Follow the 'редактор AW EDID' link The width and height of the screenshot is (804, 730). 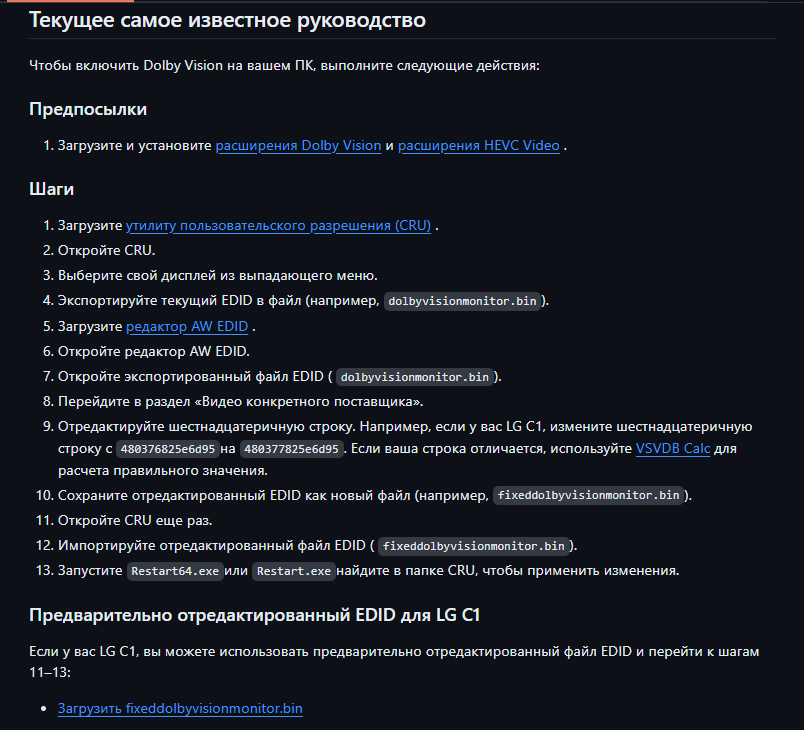point(188,326)
